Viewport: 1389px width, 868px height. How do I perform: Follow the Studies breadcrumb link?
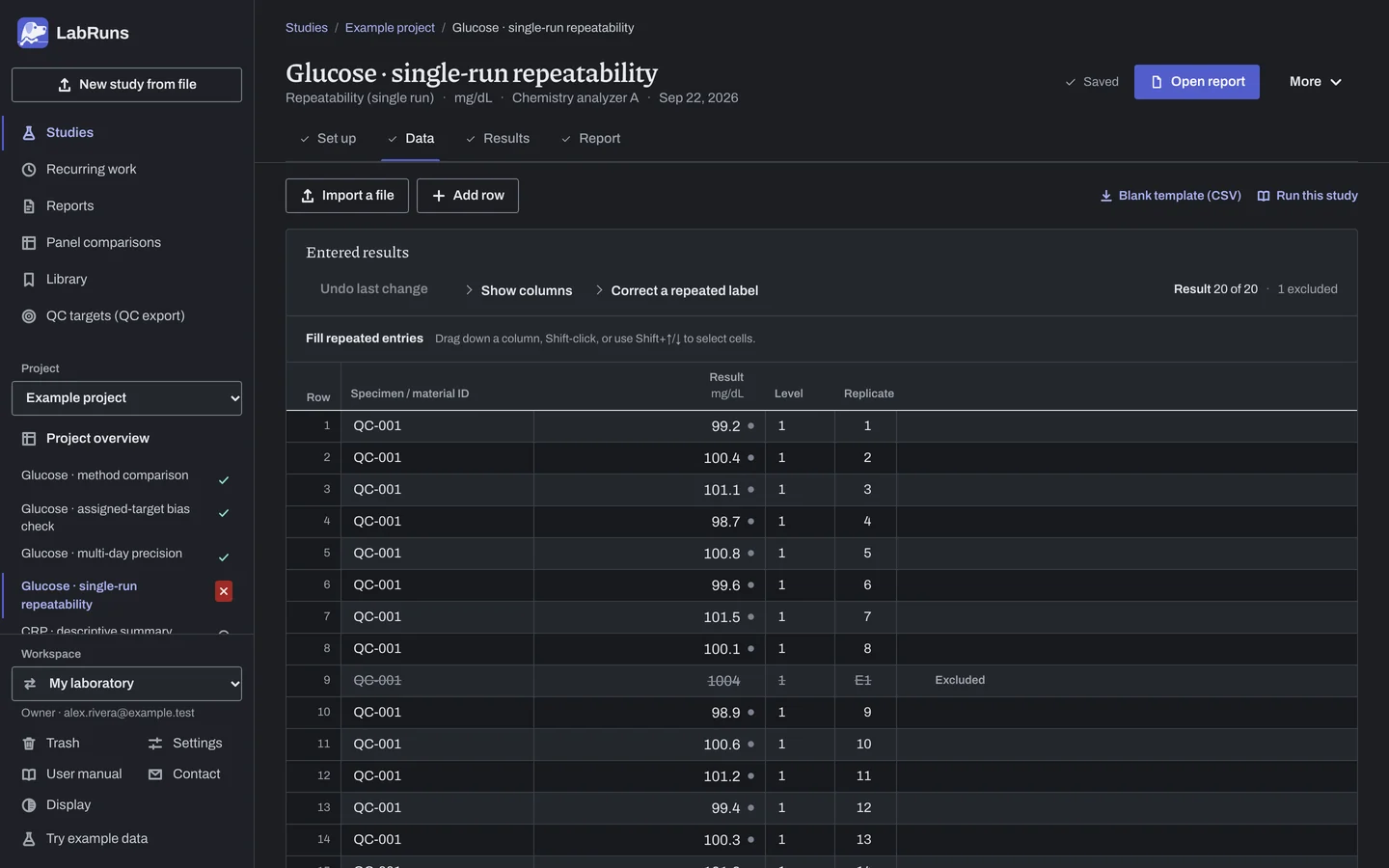click(307, 28)
